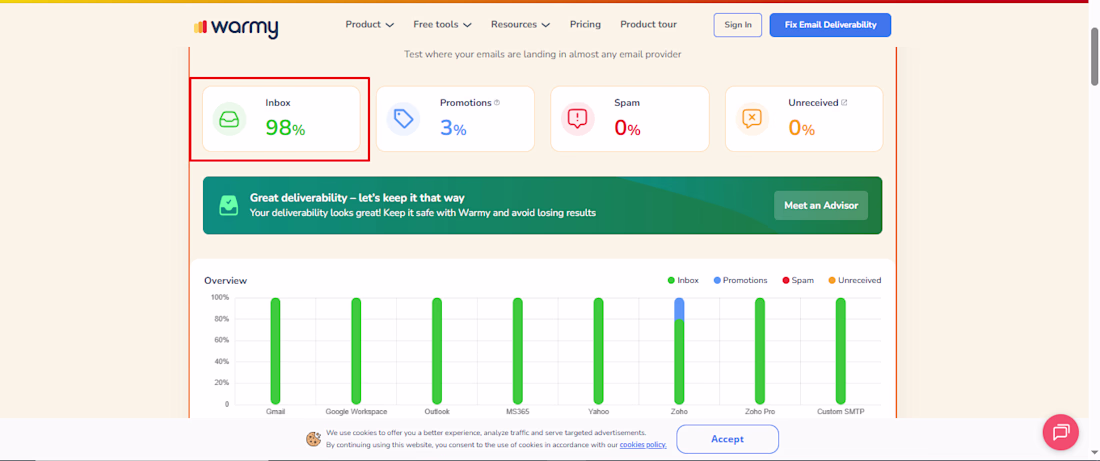This screenshot has height=461, width=1100.
Task: Click the Sign In button
Action: click(x=737, y=25)
